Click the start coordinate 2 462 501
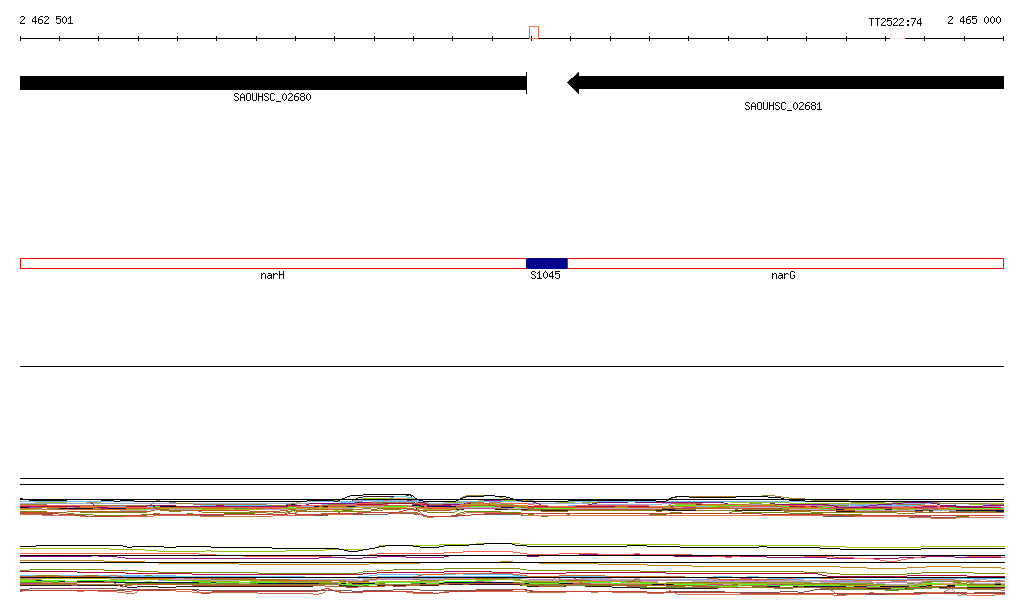The image size is (1024, 611). point(46,20)
